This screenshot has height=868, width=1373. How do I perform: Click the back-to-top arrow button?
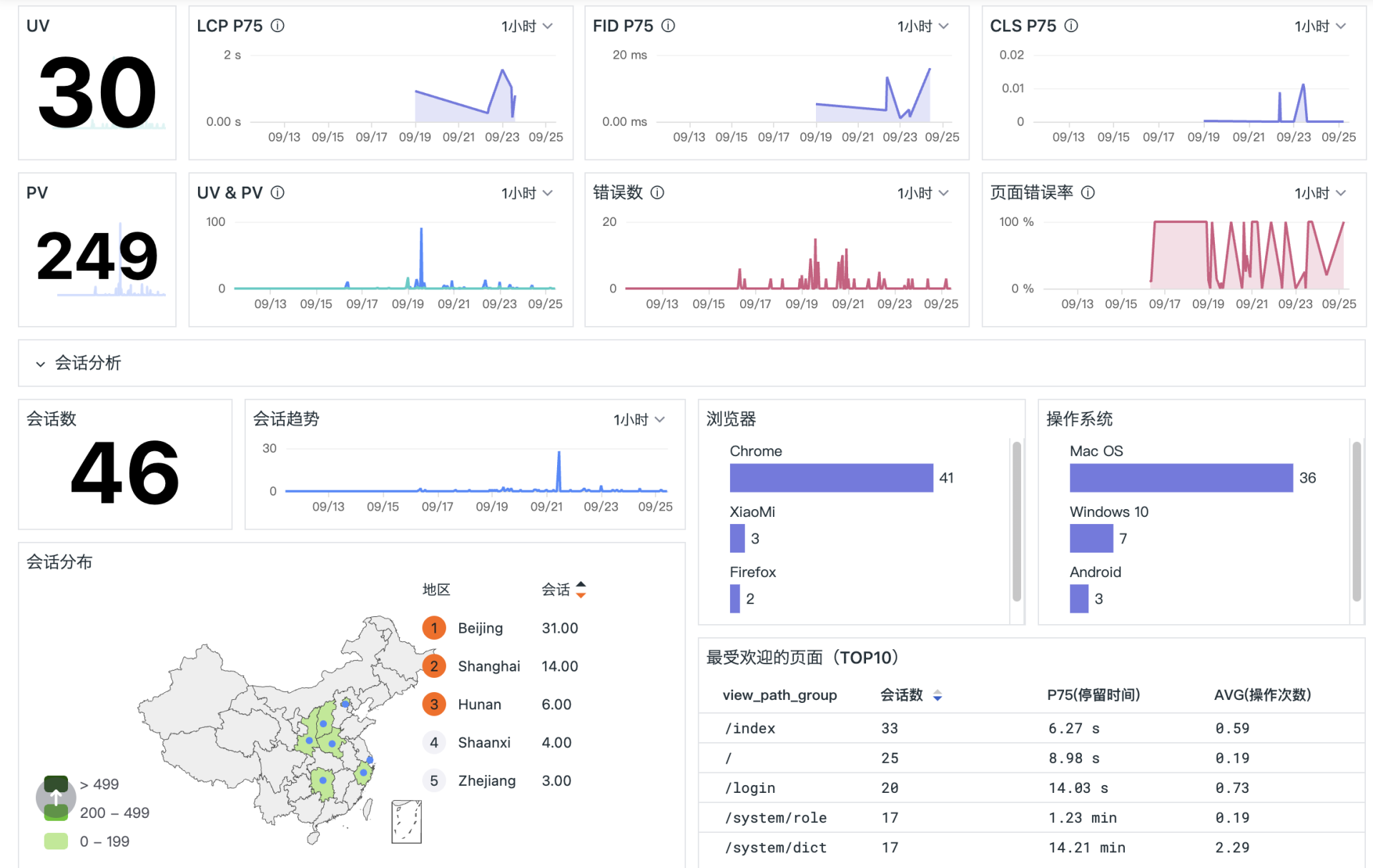[55, 798]
